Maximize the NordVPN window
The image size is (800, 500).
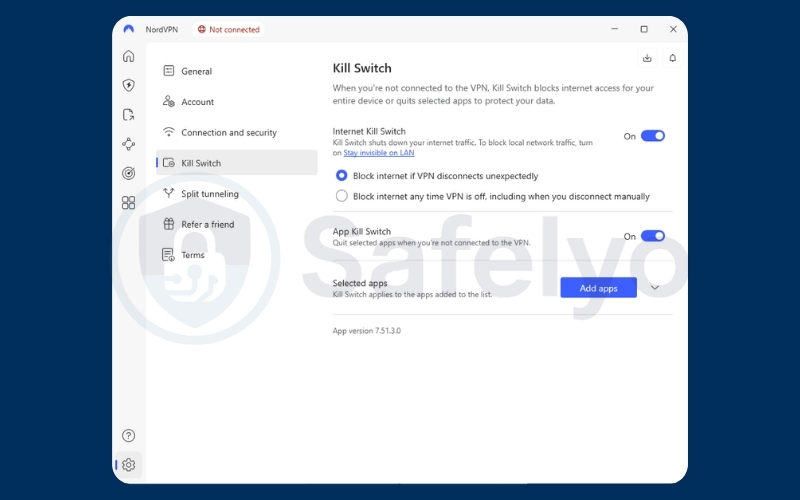coord(644,29)
